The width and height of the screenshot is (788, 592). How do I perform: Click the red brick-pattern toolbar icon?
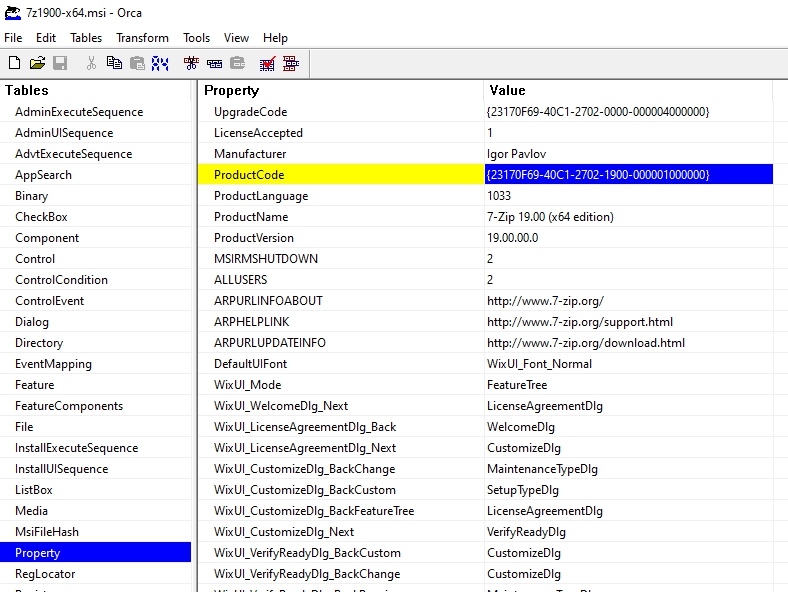[x=290, y=63]
